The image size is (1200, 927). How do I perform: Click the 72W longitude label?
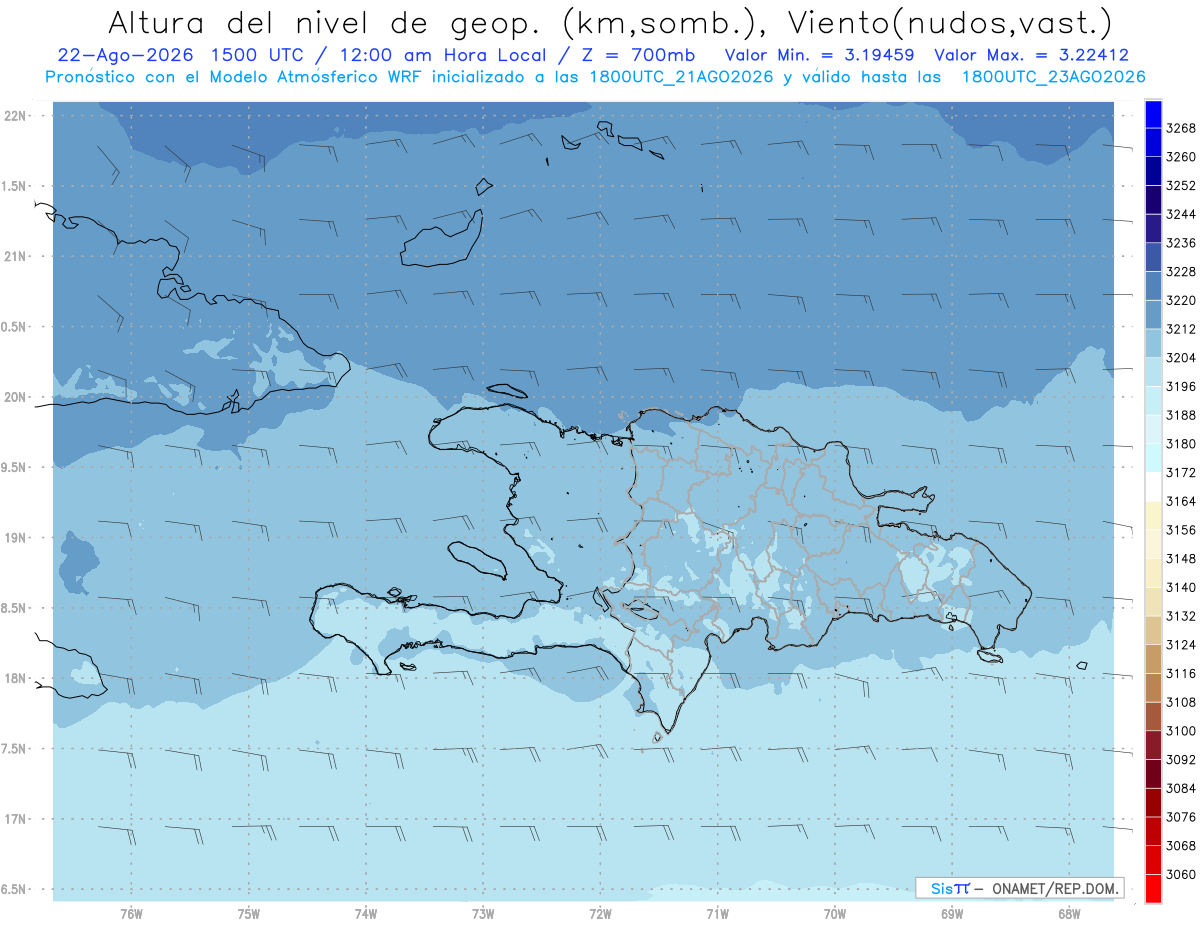(x=601, y=914)
